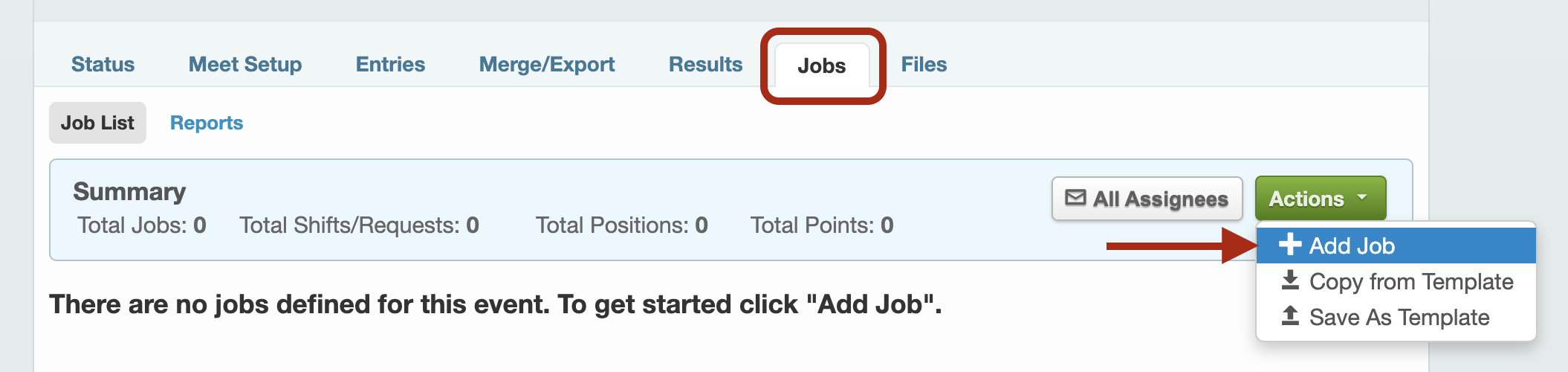
Task: Select the Job List sub-tab
Action: [97, 123]
